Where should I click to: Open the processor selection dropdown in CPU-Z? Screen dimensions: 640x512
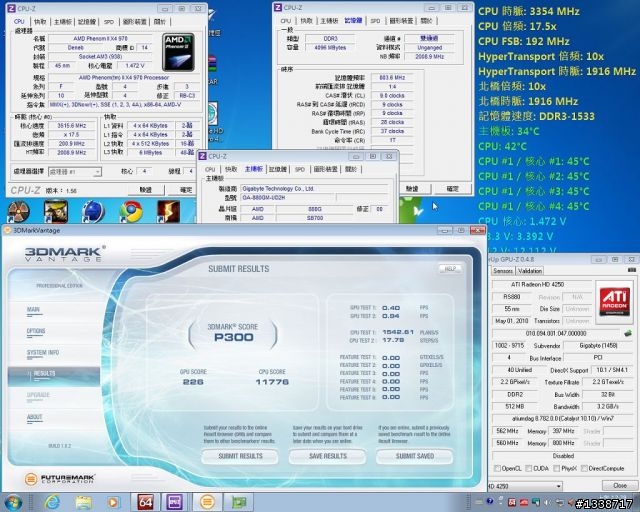point(75,172)
